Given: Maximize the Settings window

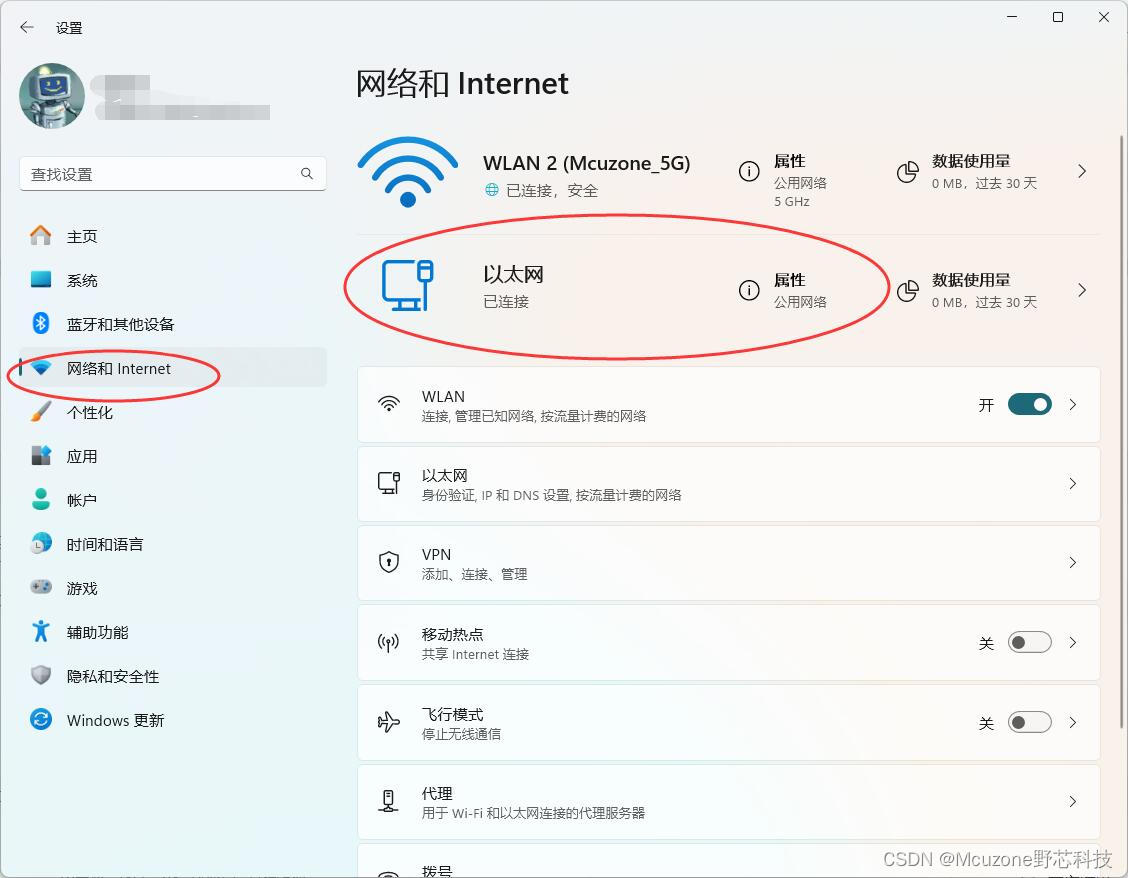Looking at the screenshot, I should (x=1058, y=17).
